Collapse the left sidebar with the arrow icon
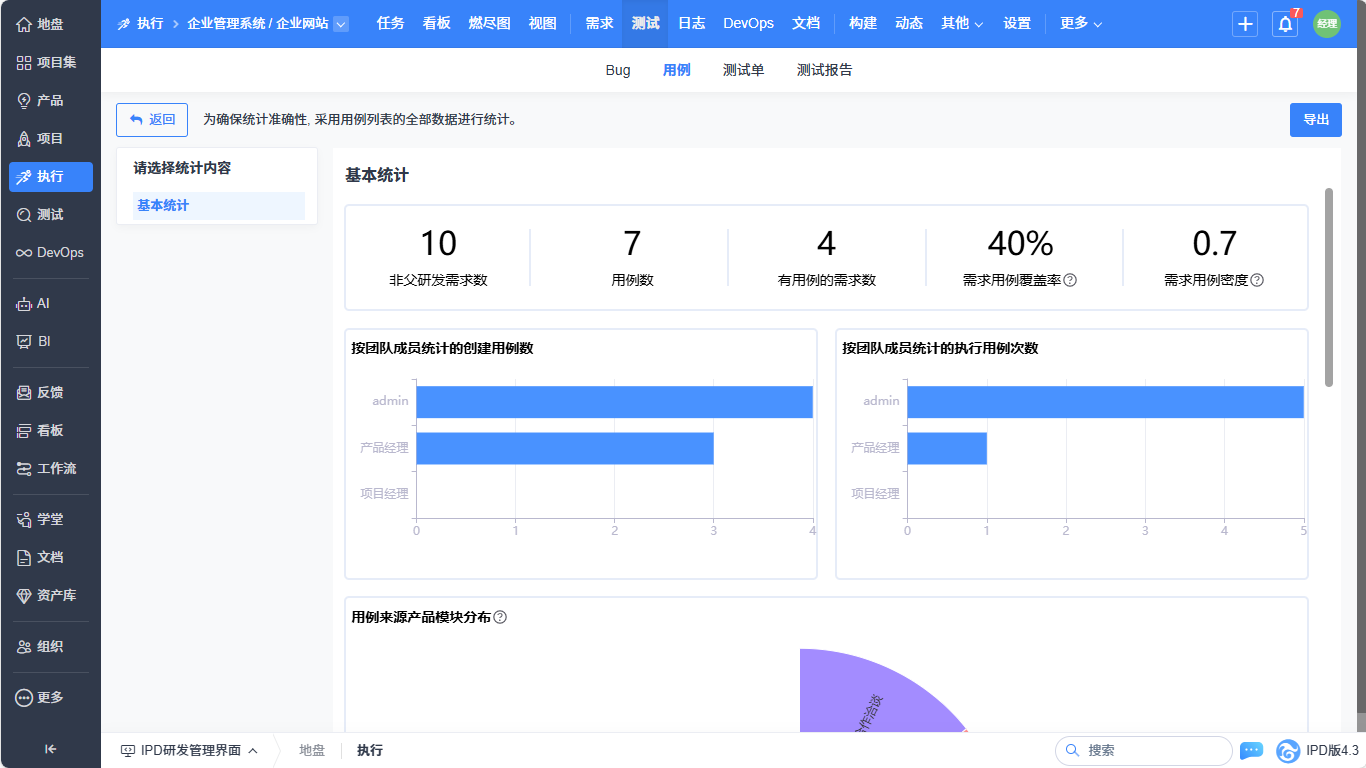Viewport: 1366px width, 768px height. tap(50, 748)
